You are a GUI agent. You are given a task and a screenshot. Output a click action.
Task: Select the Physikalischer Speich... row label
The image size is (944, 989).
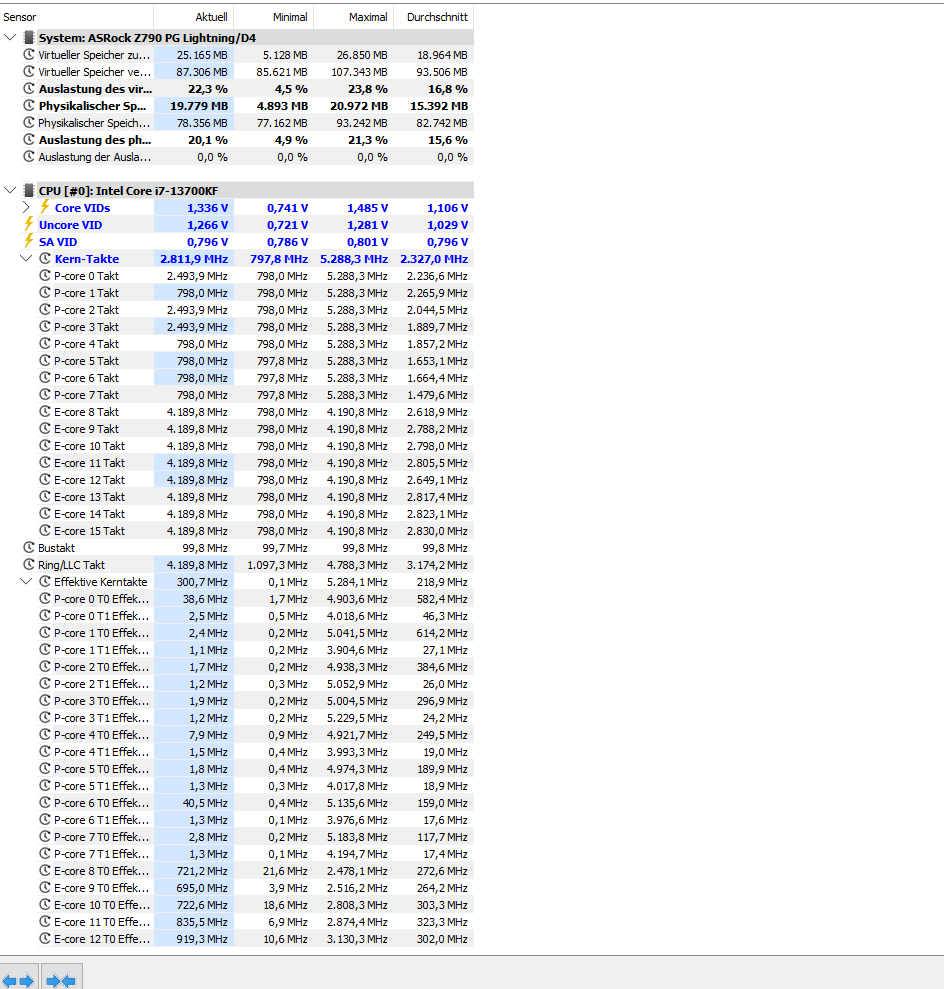(94, 123)
